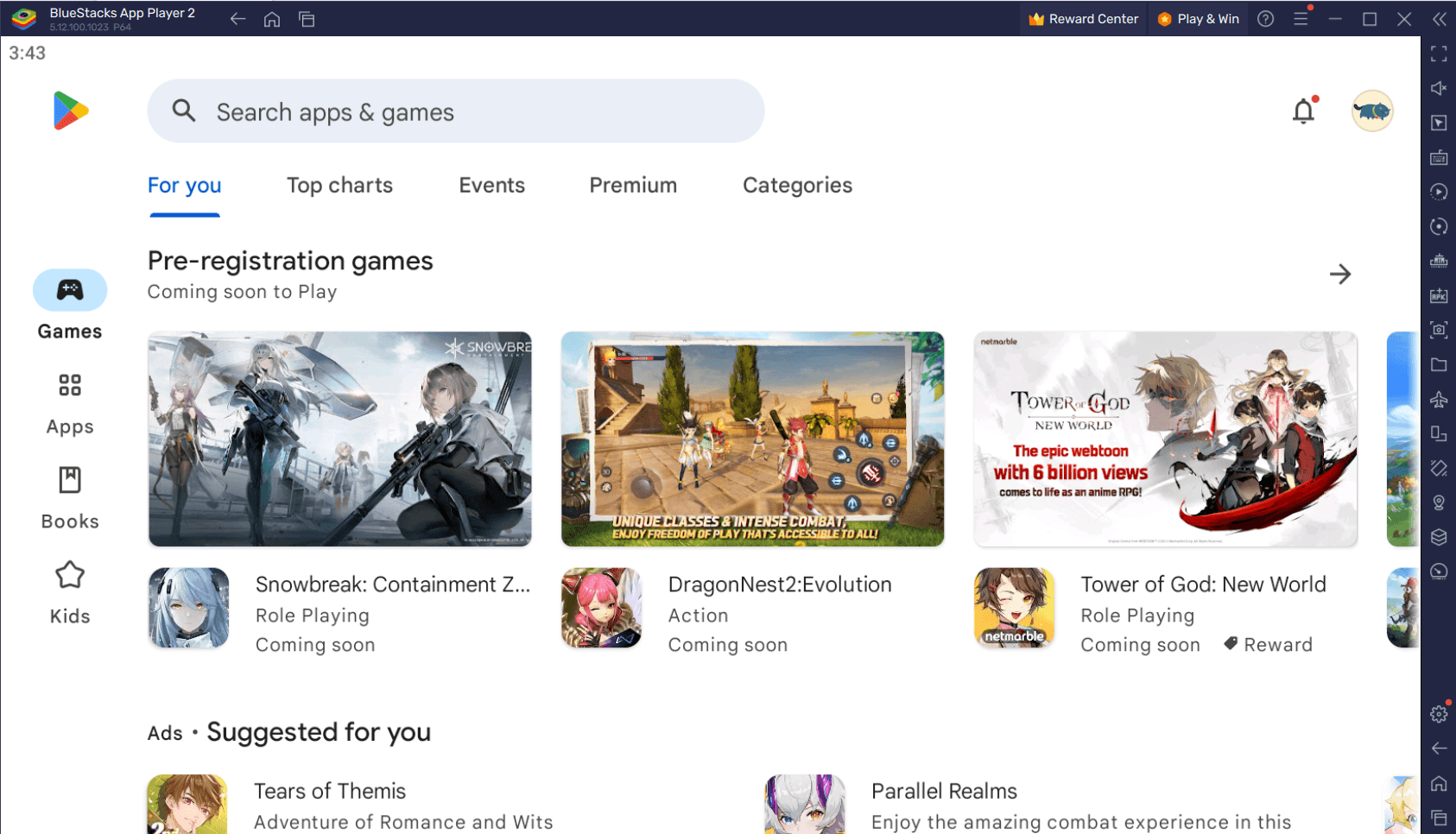Open the Events tab

[x=492, y=186]
